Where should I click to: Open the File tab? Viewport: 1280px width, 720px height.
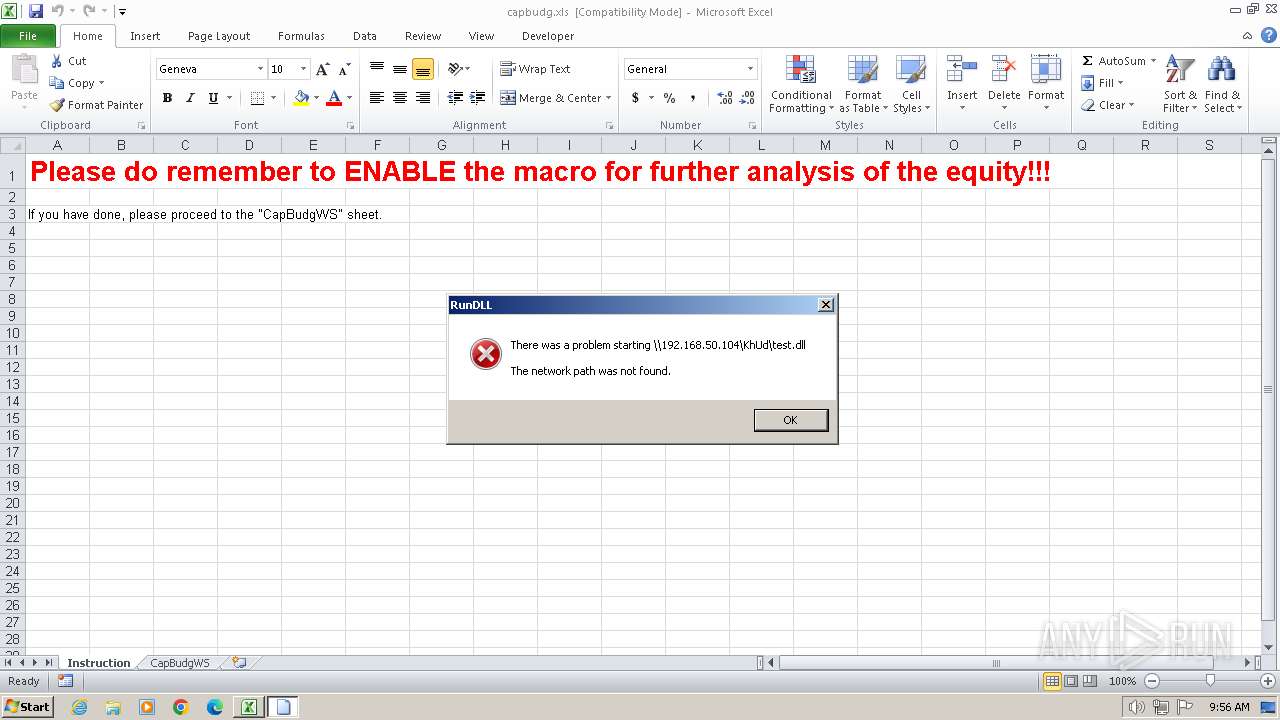click(28, 36)
